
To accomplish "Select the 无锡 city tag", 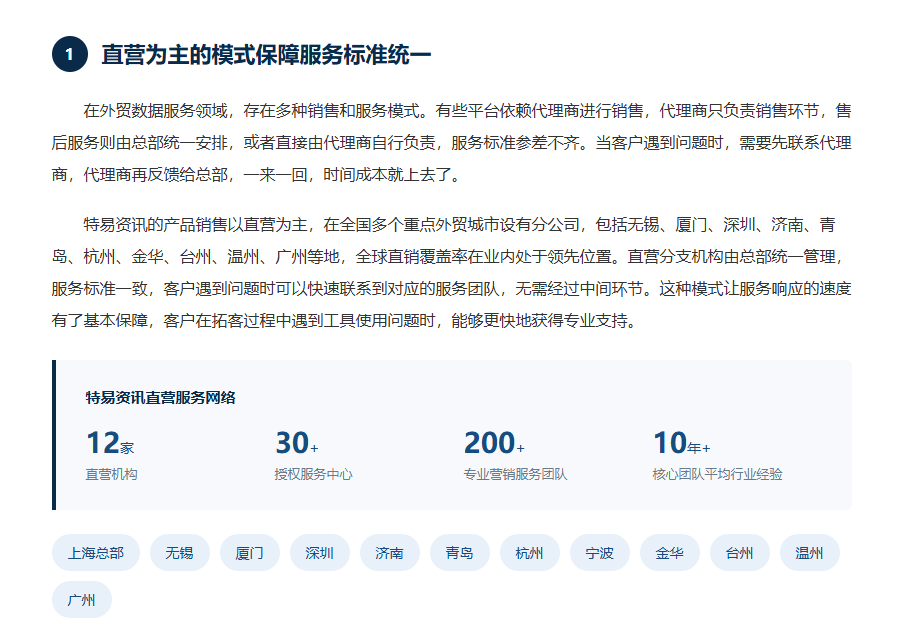I will click(x=180, y=552).
